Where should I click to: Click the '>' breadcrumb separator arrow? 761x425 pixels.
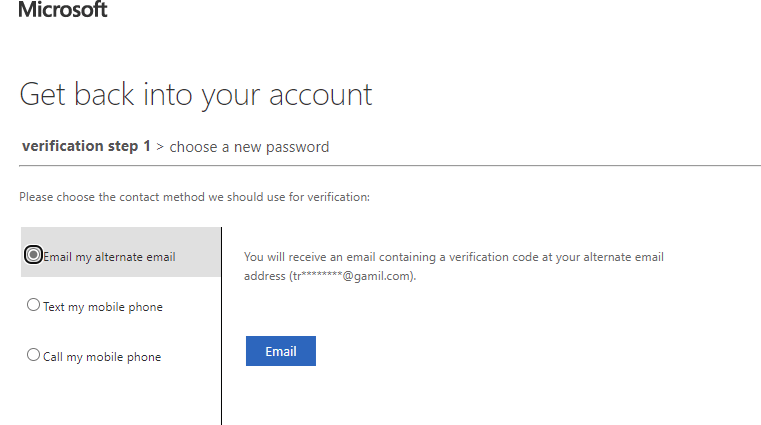[160, 147]
